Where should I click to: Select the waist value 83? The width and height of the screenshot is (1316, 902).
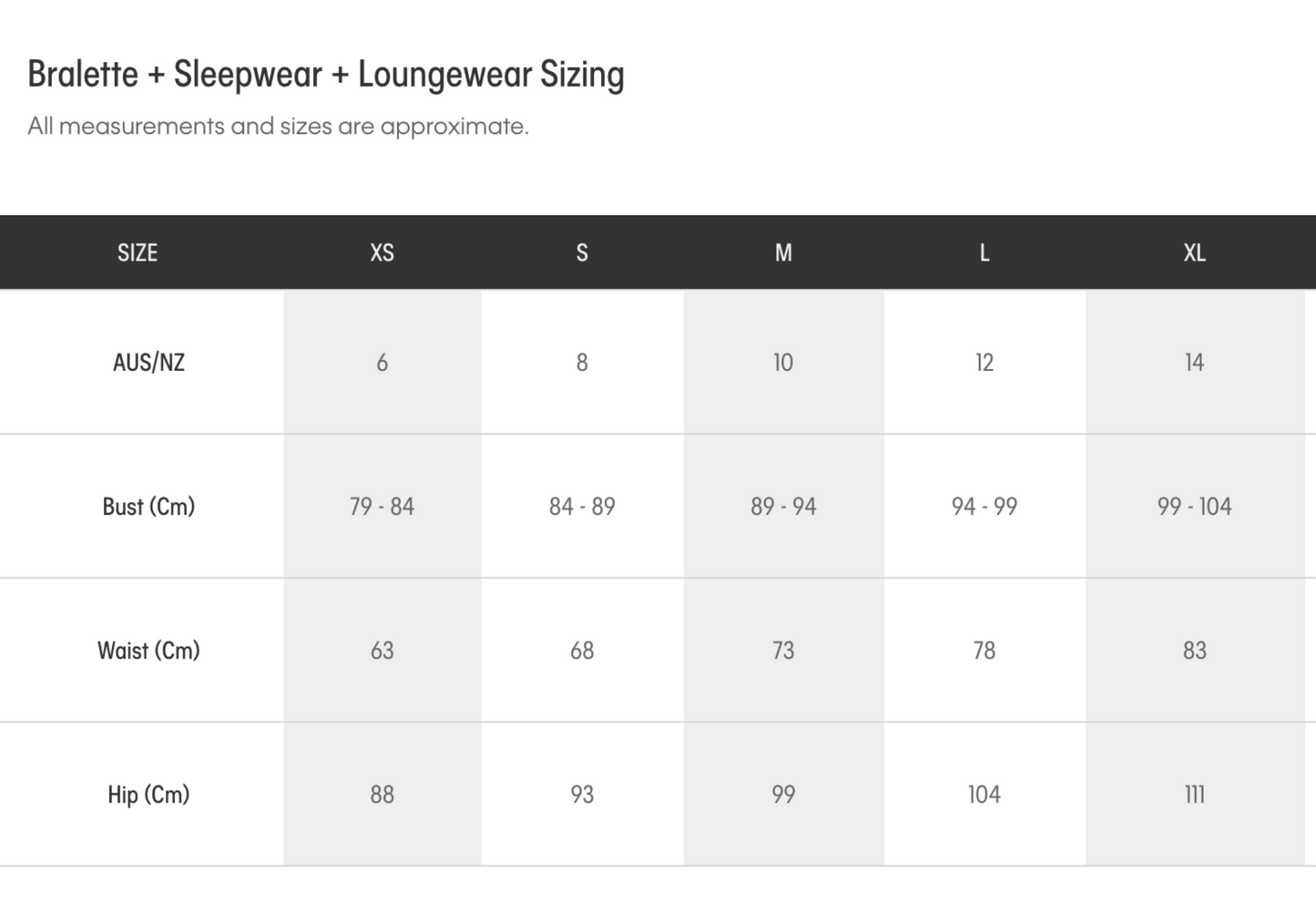pyautogui.click(x=1194, y=651)
